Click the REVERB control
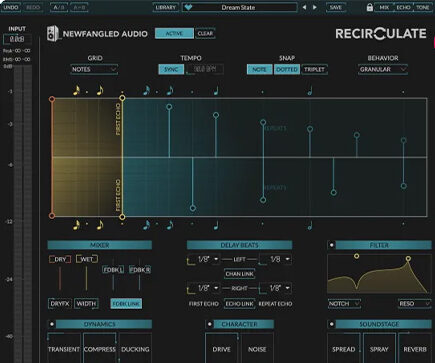This screenshot has width=435, height=363. [415, 349]
